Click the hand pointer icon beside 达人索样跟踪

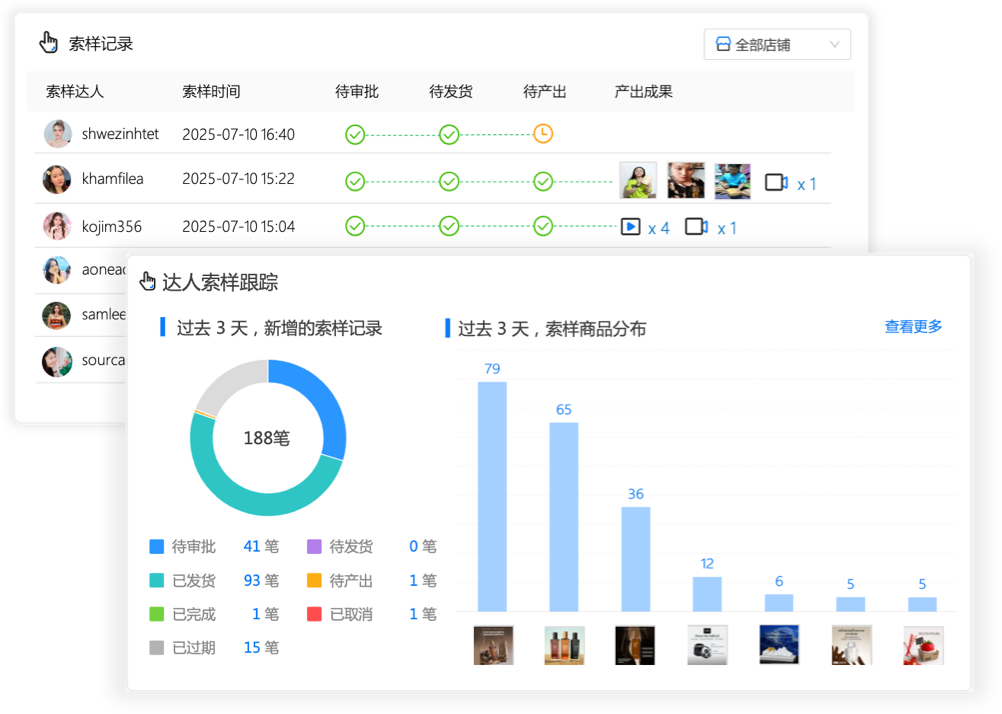[148, 282]
